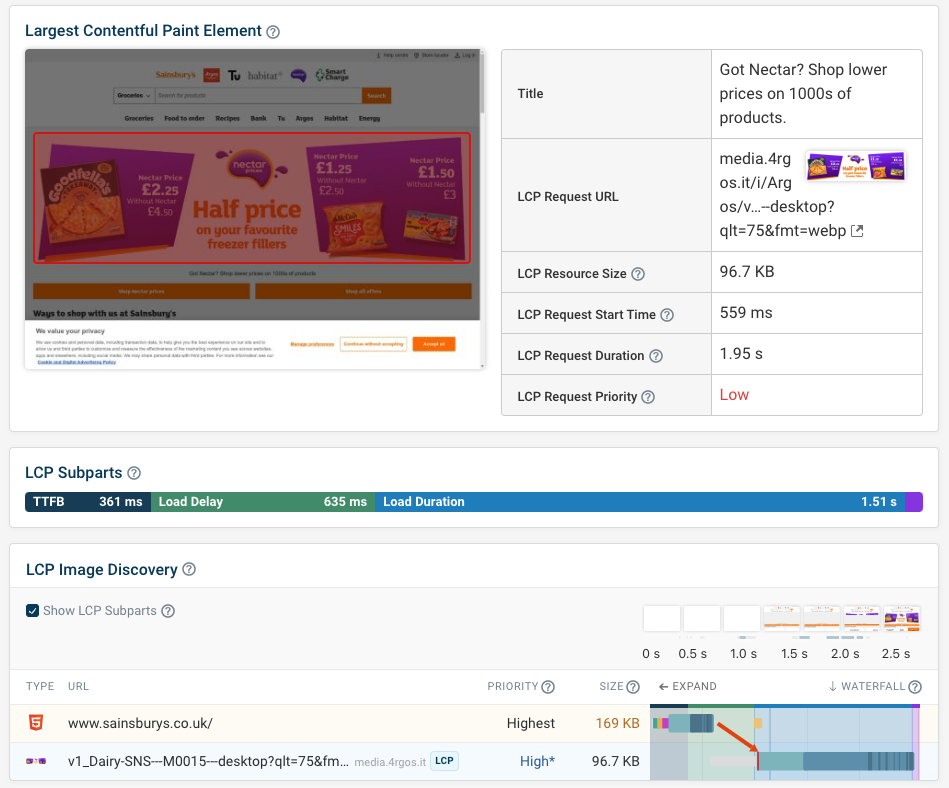
Task: Open the WATERFALL column help icon
Action: click(915, 687)
